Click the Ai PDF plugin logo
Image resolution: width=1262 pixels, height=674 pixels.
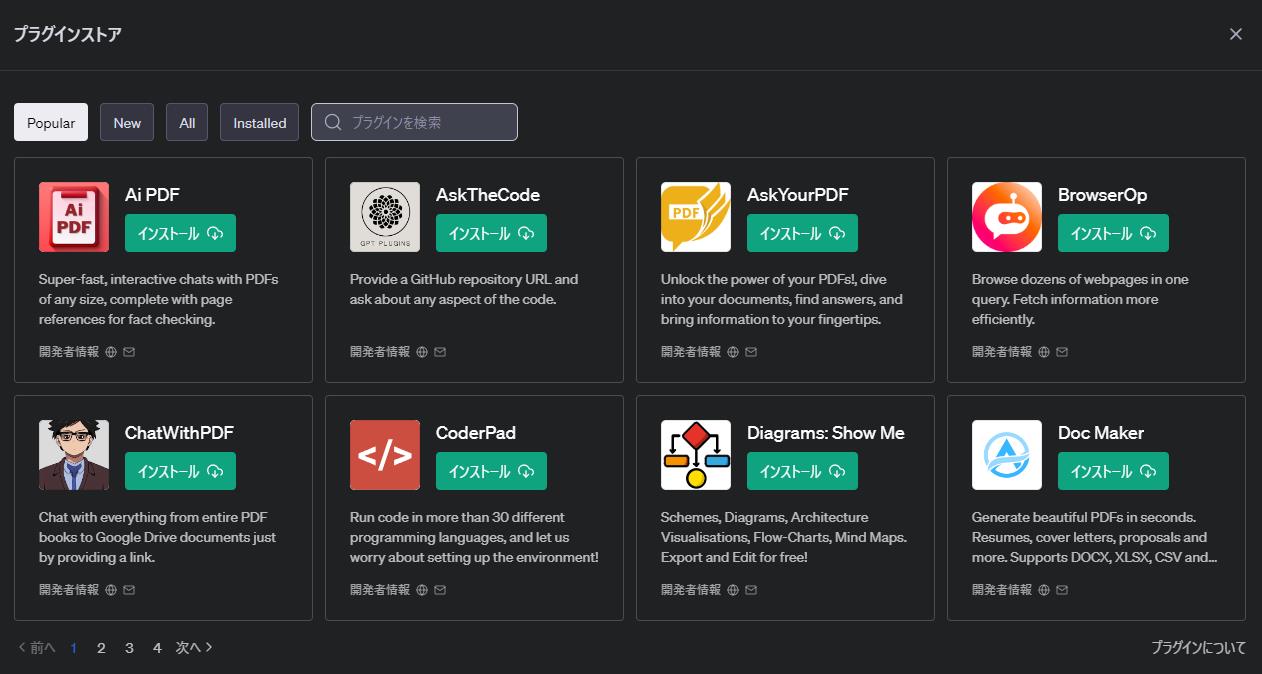[74, 217]
